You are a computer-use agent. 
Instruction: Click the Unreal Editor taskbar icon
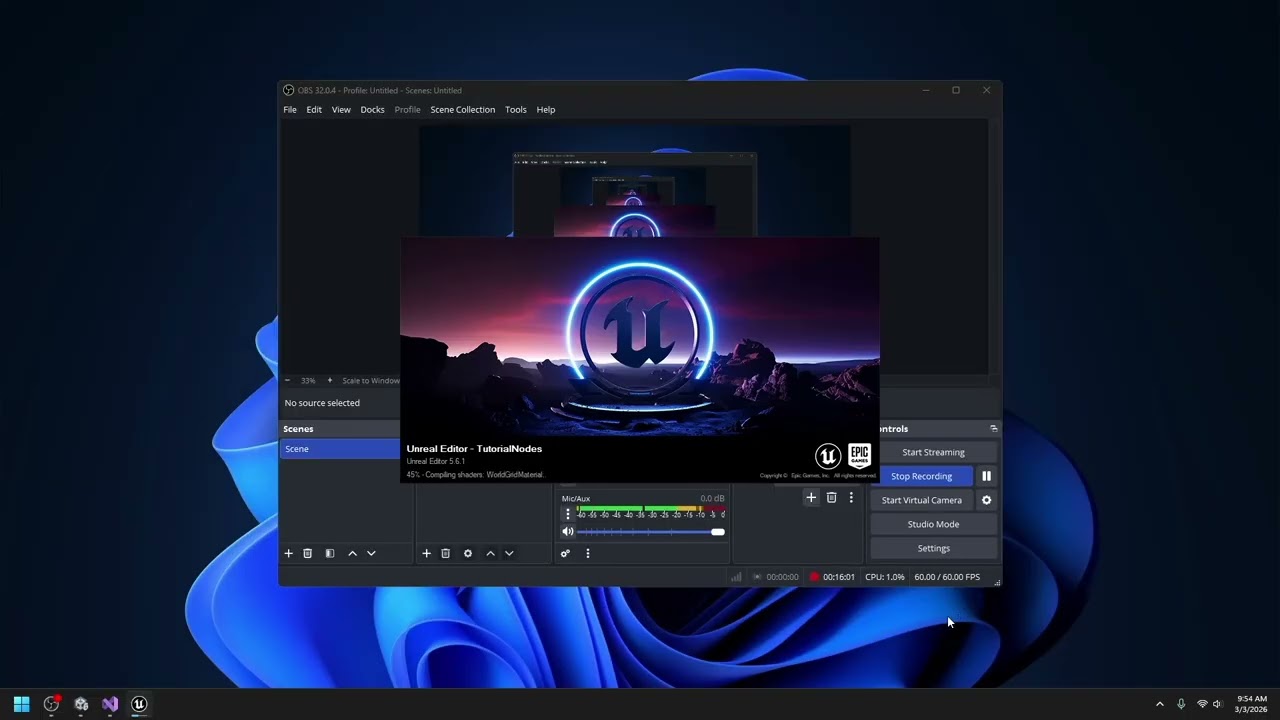pos(139,704)
